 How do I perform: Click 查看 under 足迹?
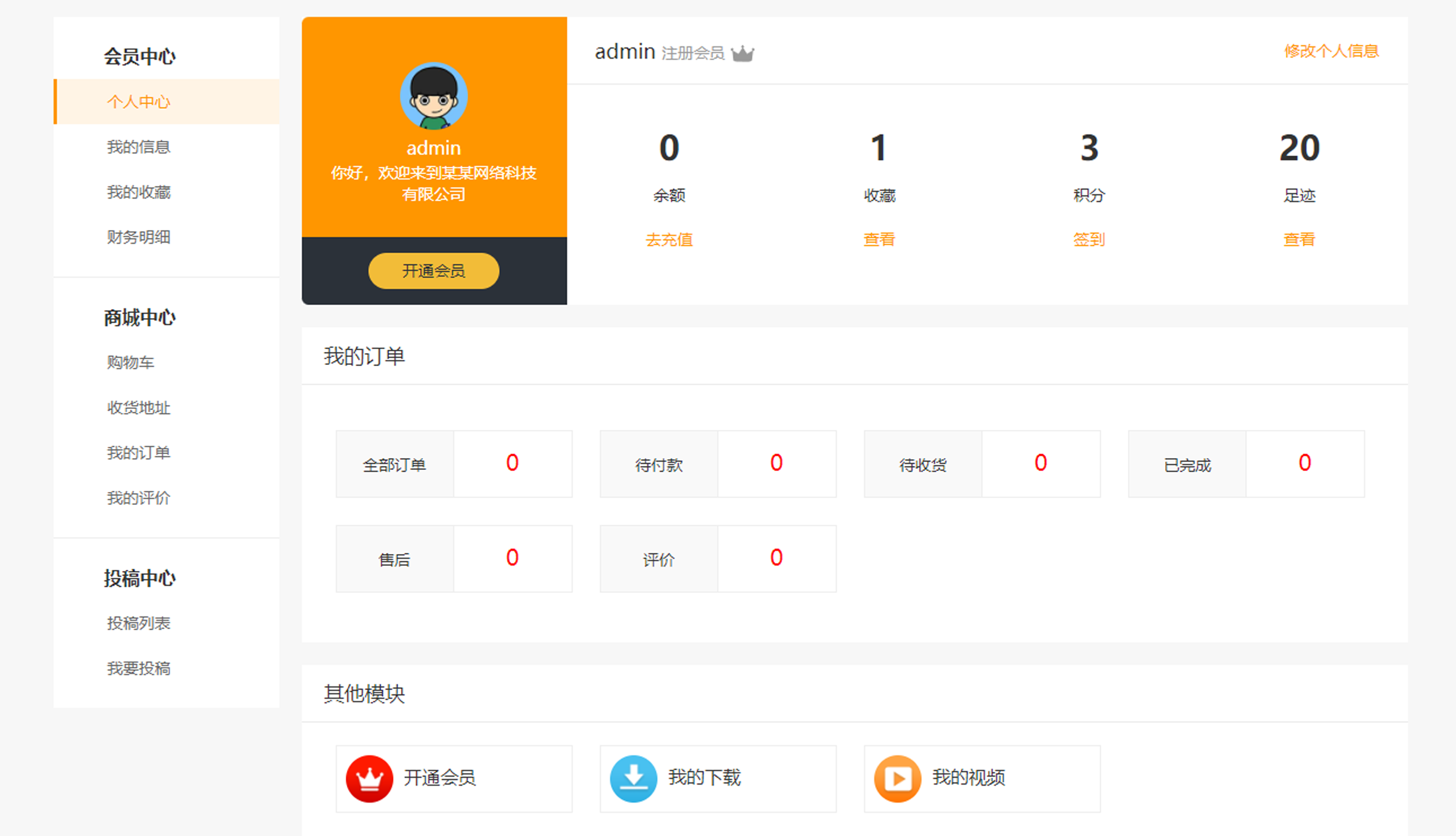tap(1299, 239)
